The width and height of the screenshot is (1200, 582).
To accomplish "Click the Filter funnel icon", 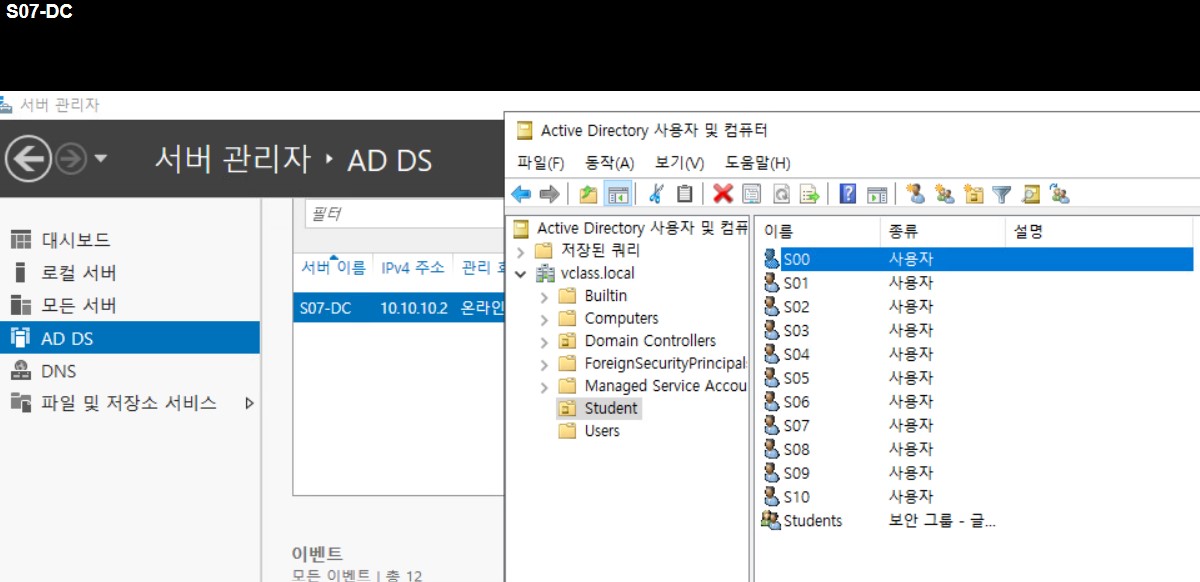I will (1002, 194).
